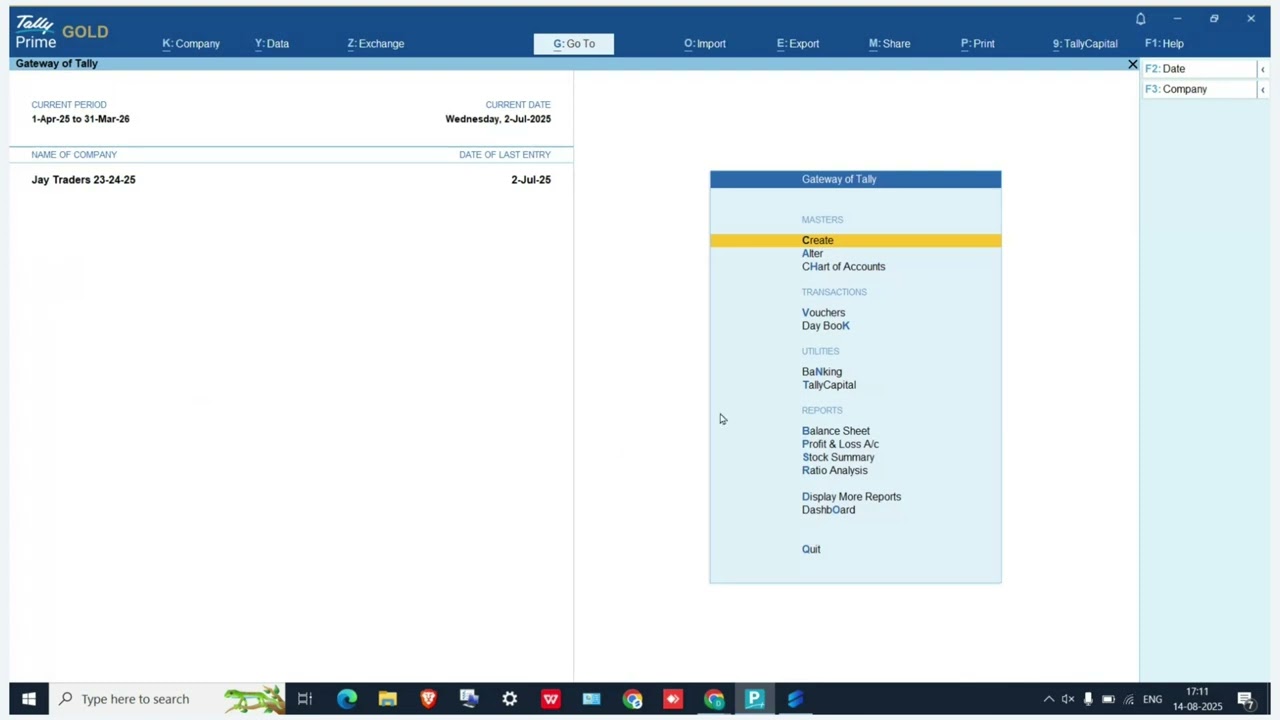1280x720 pixels.
Task: Open Vouchers under Transactions
Action: point(823,313)
